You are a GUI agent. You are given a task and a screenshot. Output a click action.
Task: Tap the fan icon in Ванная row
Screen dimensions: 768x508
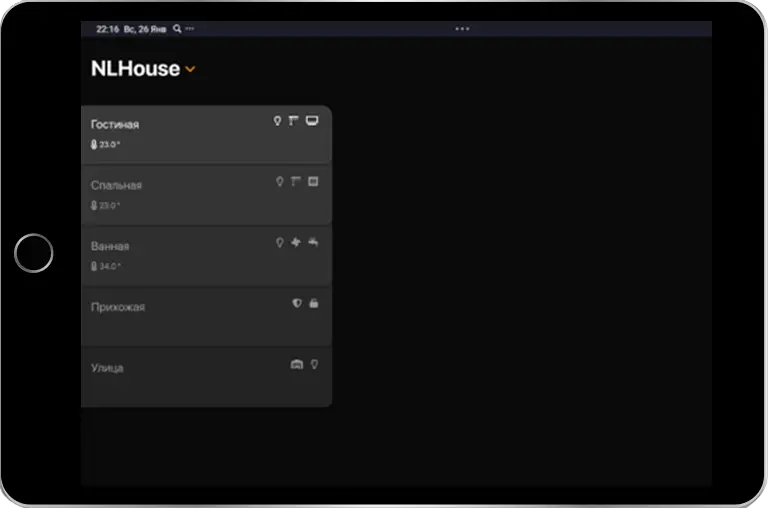tap(296, 242)
